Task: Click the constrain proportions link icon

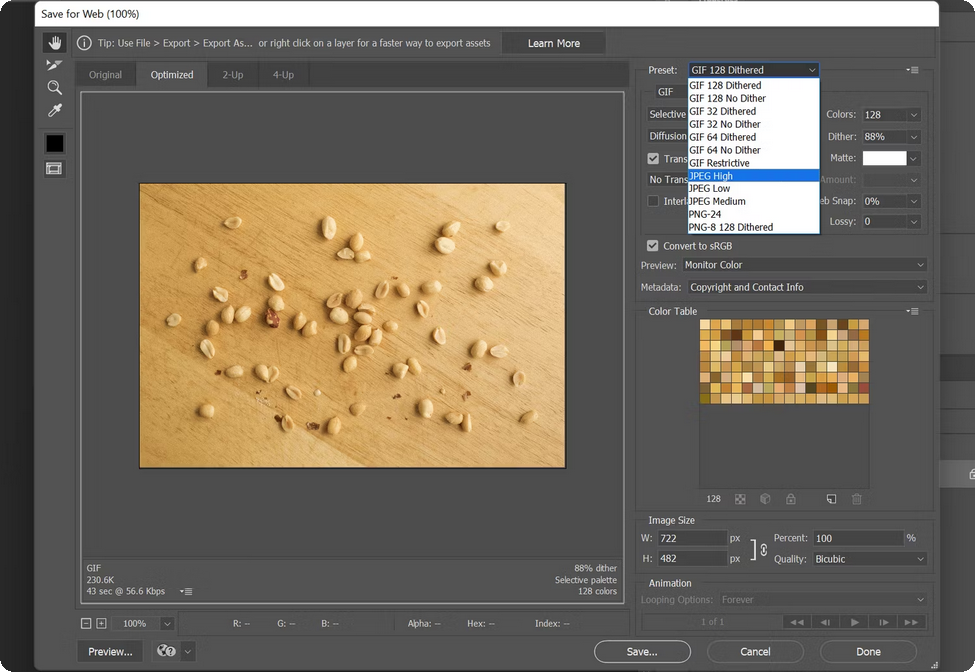Action: (x=763, y=549)
